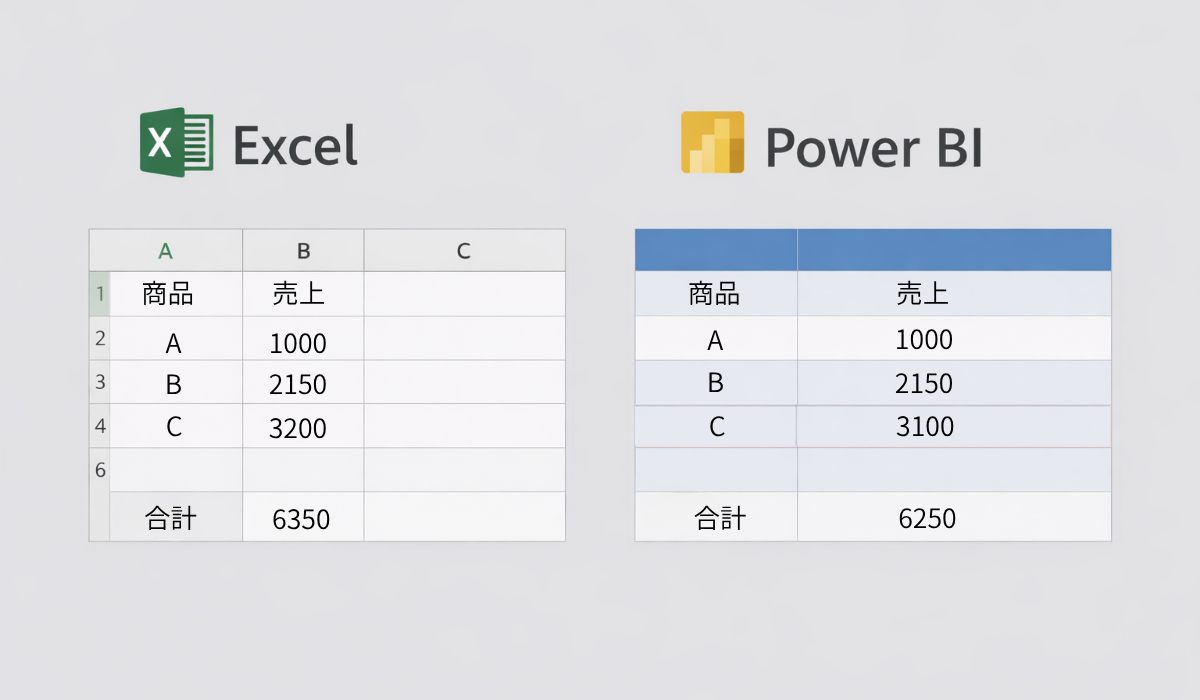Click Power BI row label A
Viewport: 1200px width, 700px height.
(x=716, y=338)
